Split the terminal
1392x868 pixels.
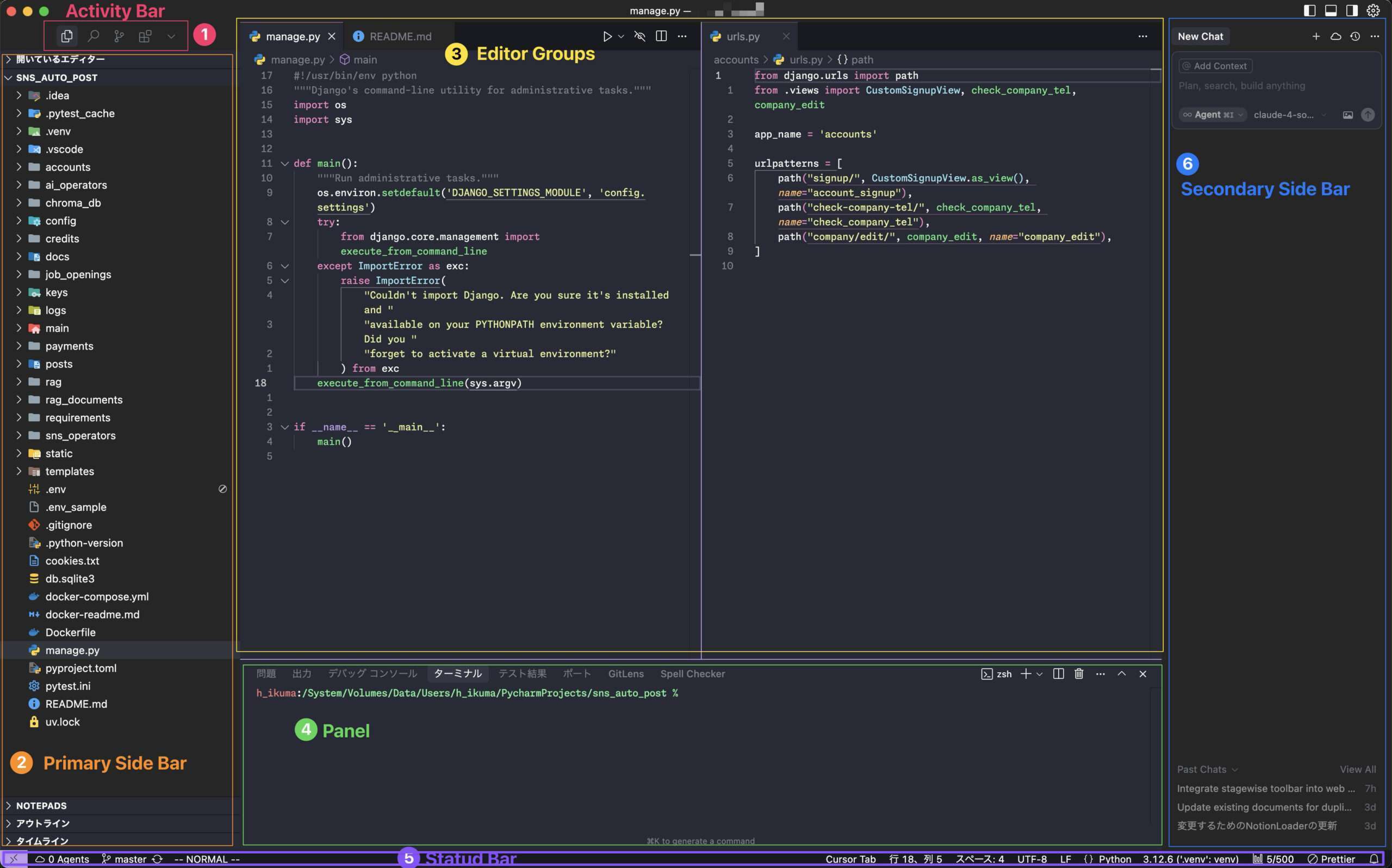point(1058,674)
